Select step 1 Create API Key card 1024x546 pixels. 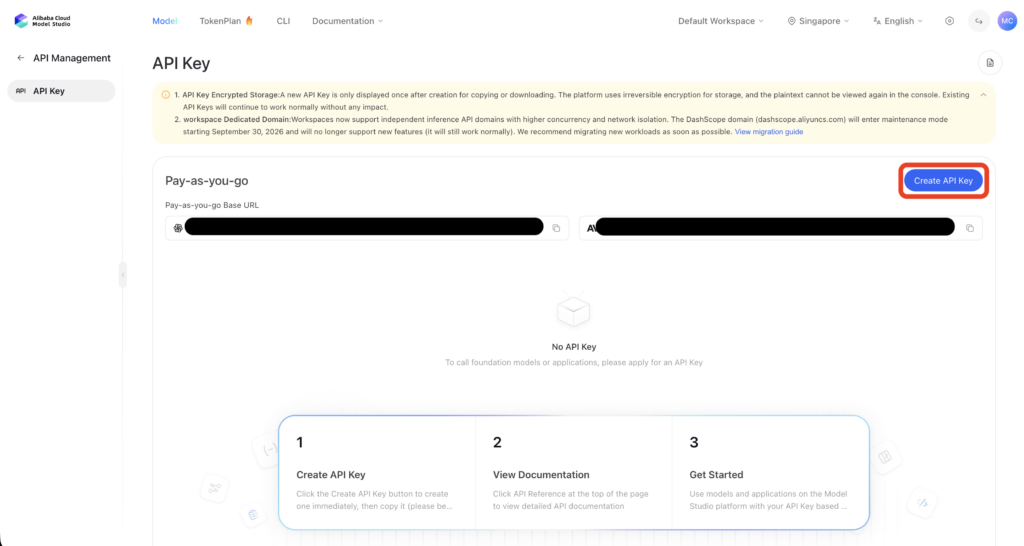coord(377,473)
